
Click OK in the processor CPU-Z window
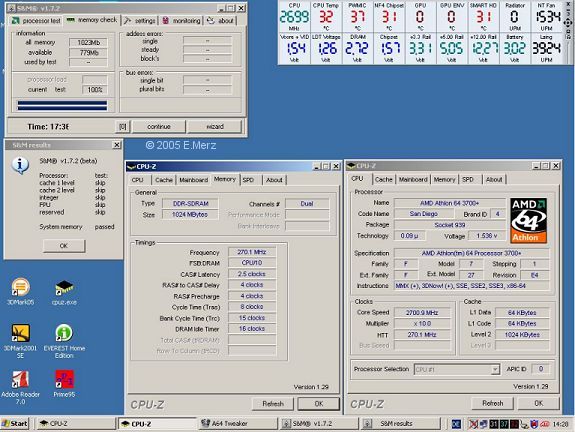[538, 403]
